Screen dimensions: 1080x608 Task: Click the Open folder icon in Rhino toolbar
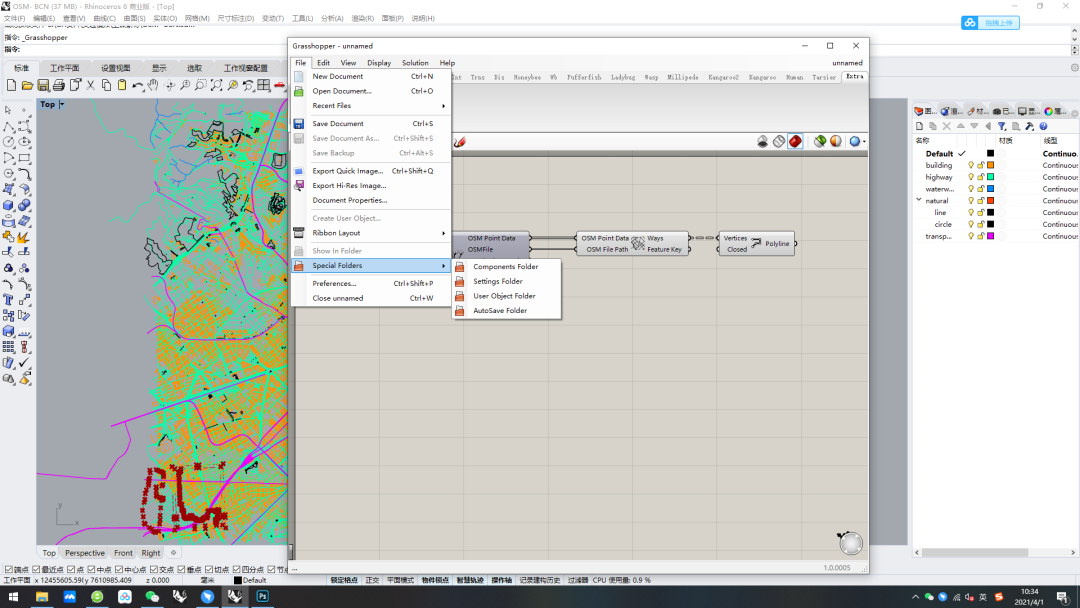pos(27,85)
